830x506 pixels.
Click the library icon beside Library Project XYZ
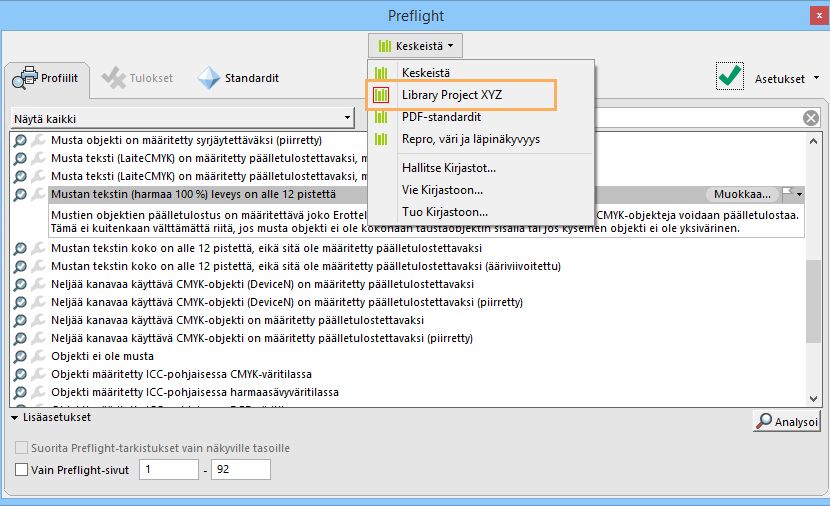pos(381,95)
